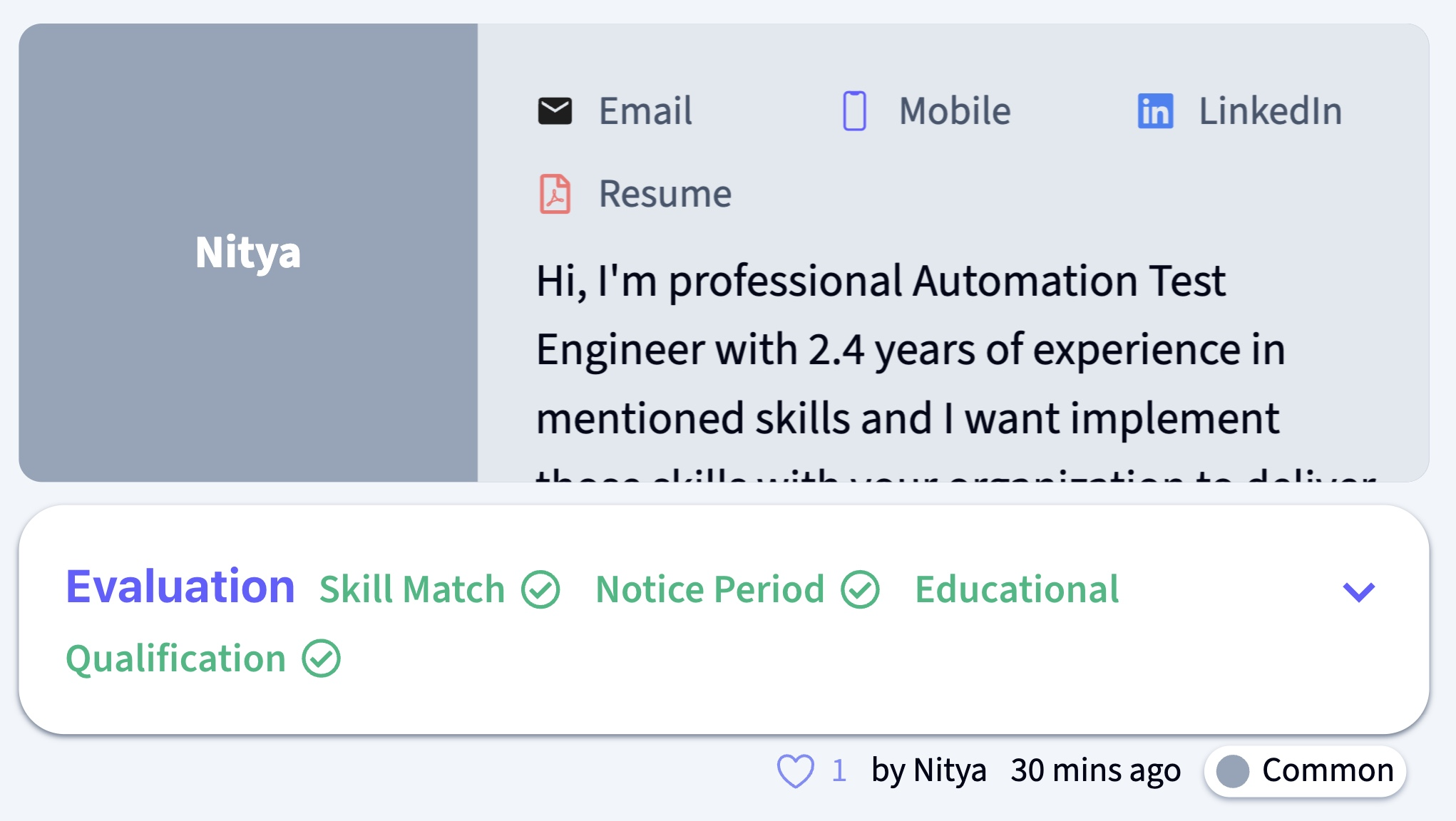Click the Nitya profile name panel

[248, 252]
